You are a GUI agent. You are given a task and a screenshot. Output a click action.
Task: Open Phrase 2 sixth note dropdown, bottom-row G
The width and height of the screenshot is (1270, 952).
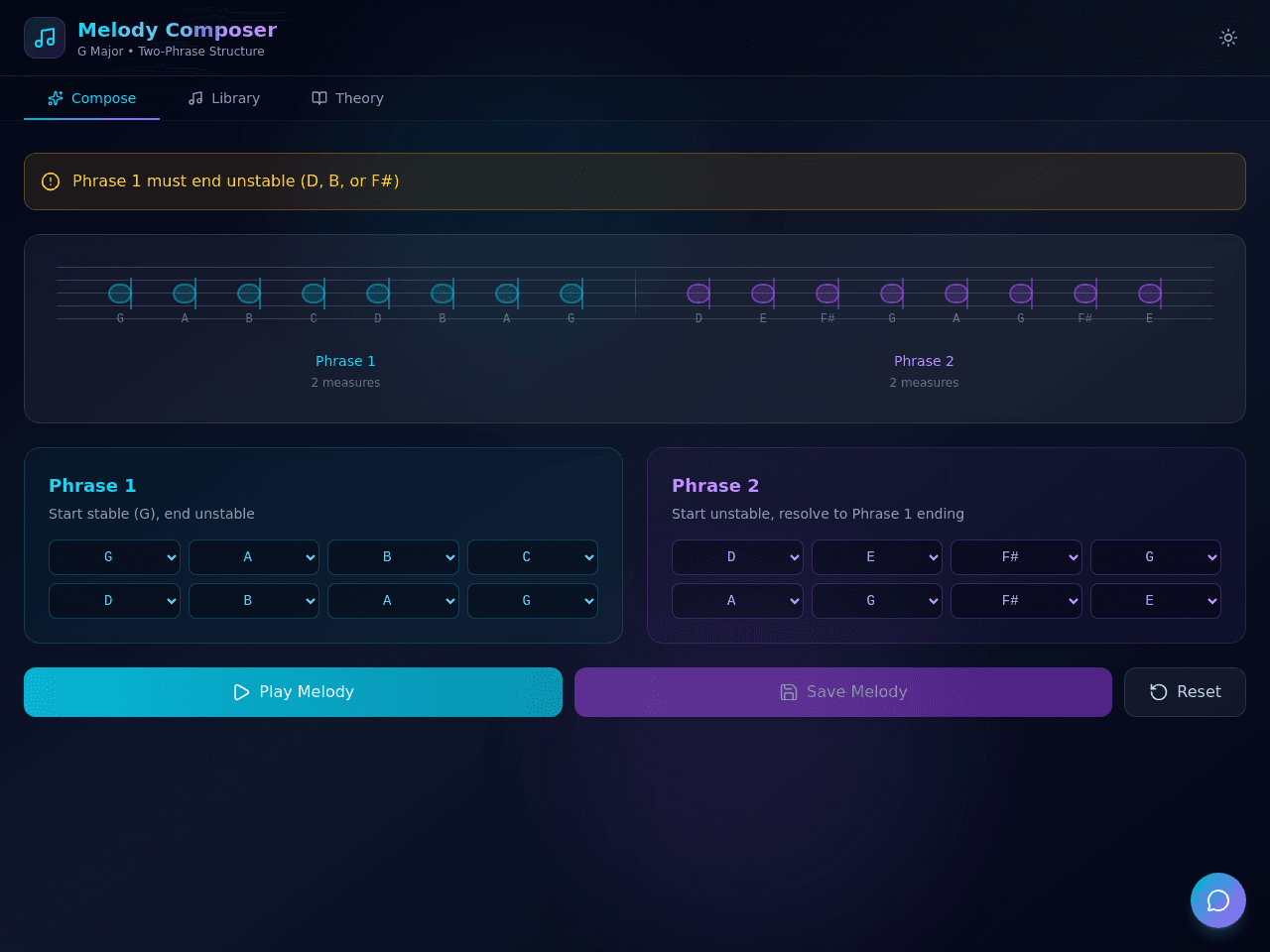click(x=877, y=601)
